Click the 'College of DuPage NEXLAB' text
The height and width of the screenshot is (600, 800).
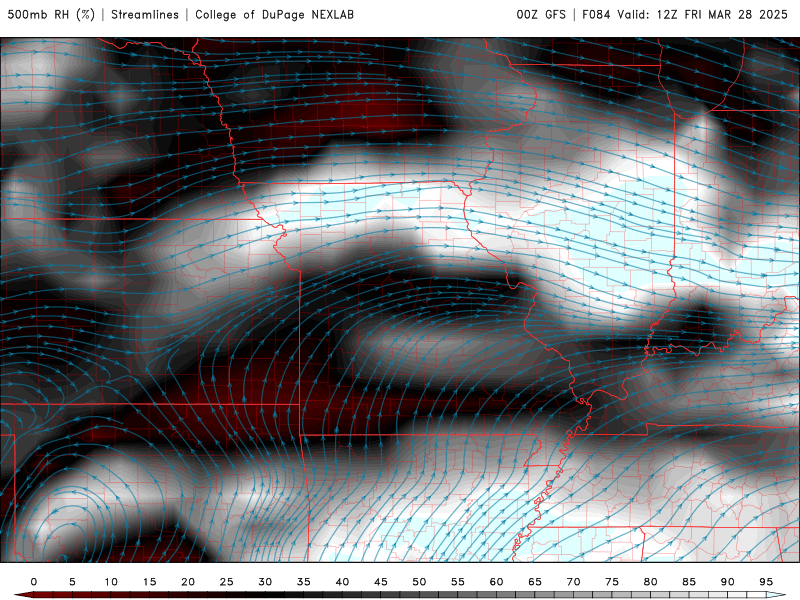[x=274, y=15]
